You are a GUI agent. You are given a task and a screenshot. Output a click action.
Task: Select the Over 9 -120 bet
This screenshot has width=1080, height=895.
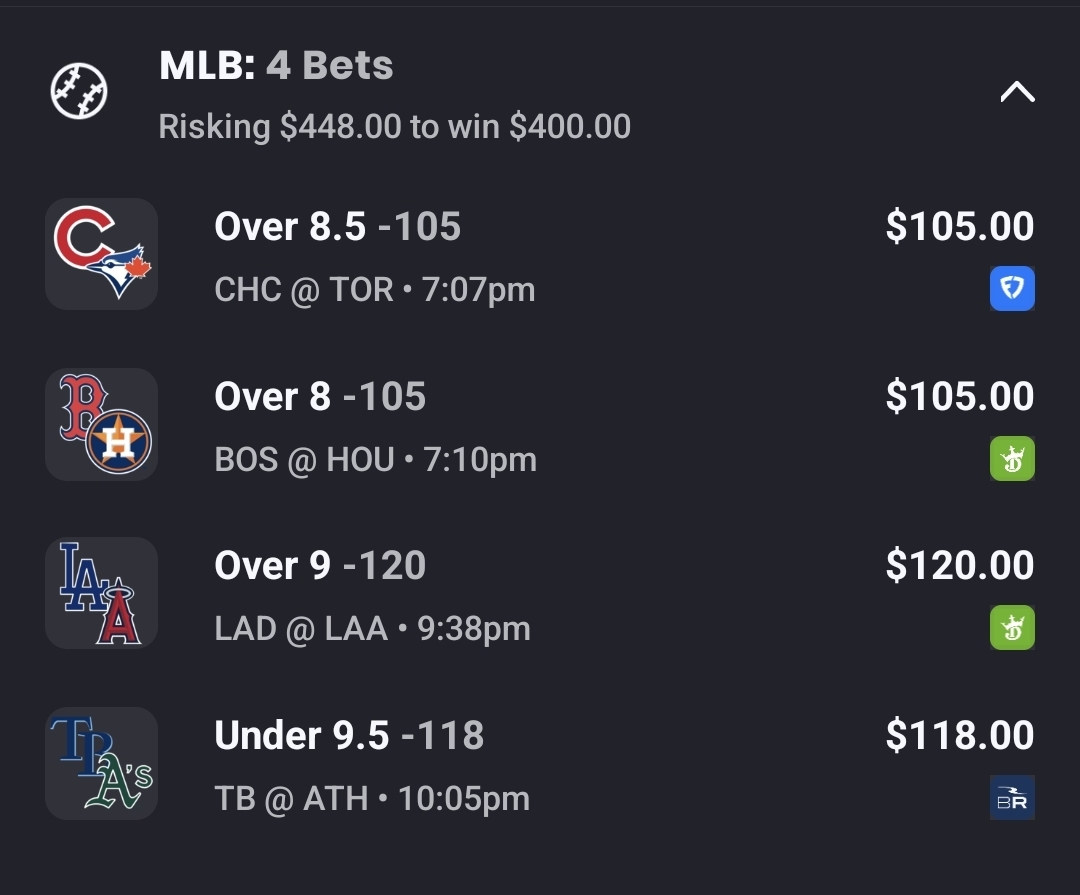[320, 566]
